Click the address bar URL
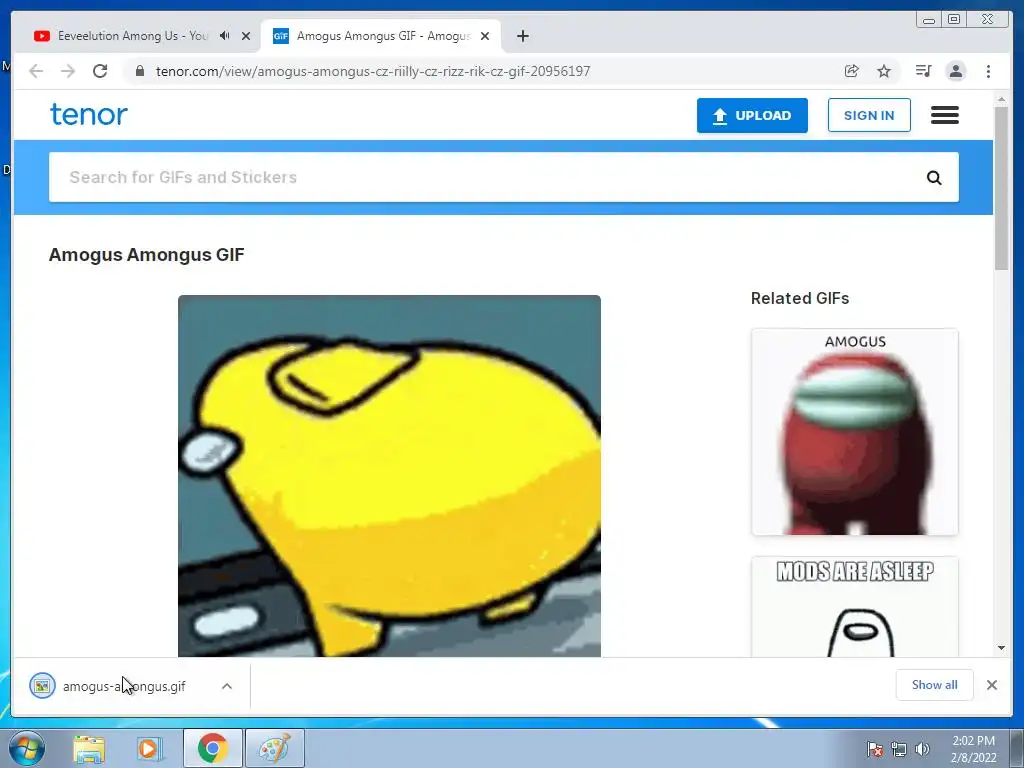 (x=372, y=71)
